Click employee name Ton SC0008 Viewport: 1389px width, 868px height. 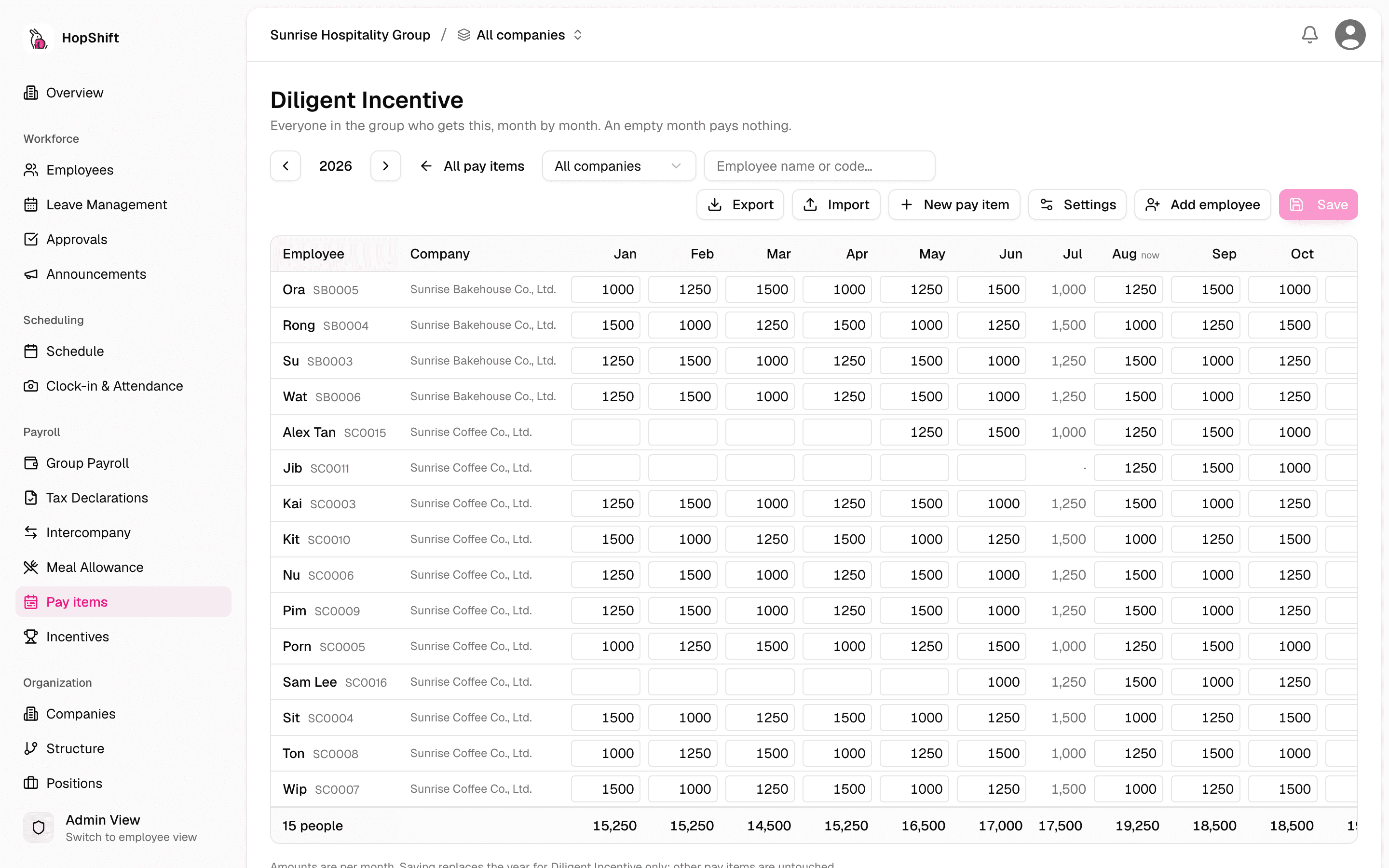click(320, 753)
